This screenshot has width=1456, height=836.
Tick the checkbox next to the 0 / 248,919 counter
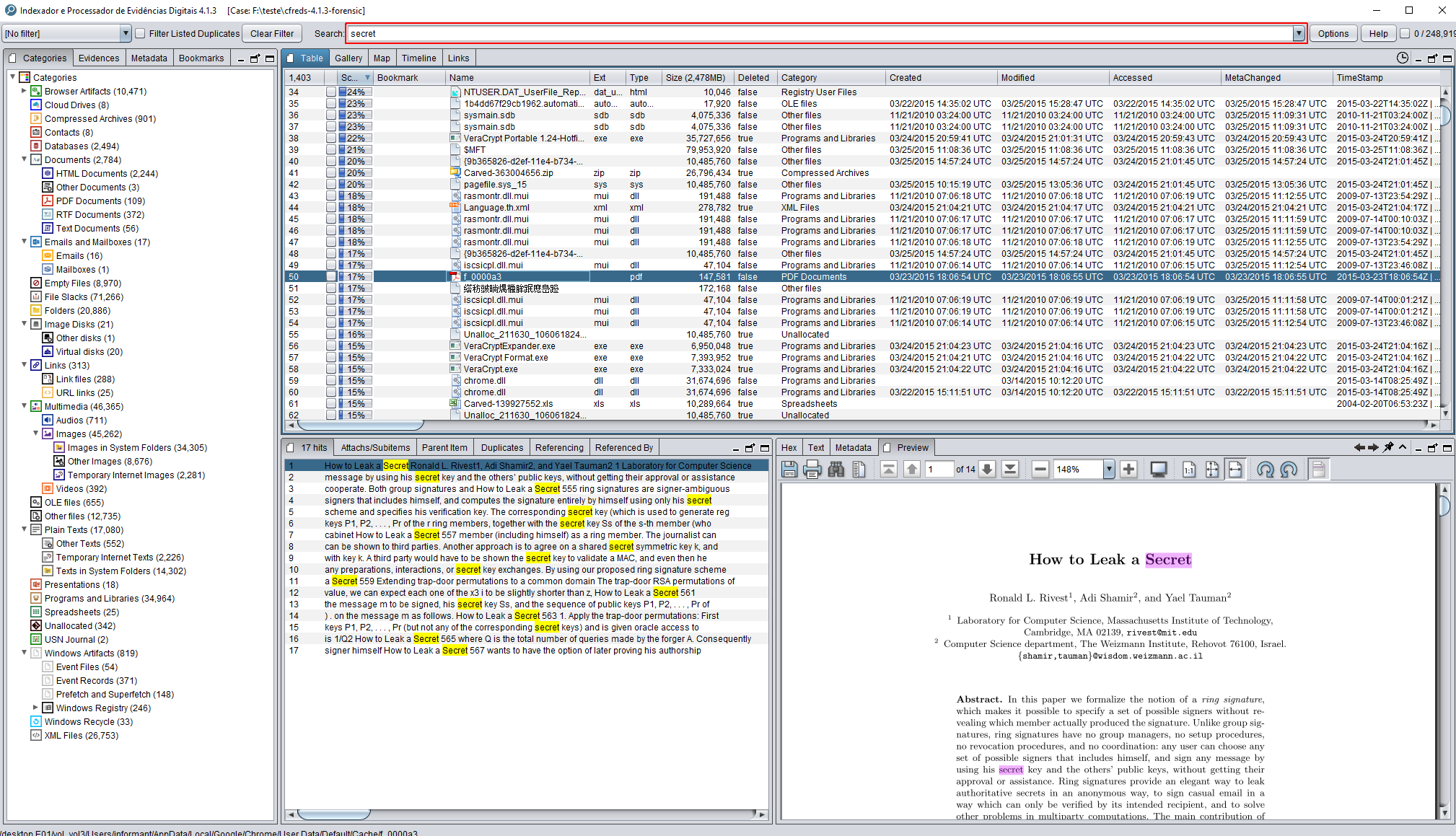pos(1405,33)
